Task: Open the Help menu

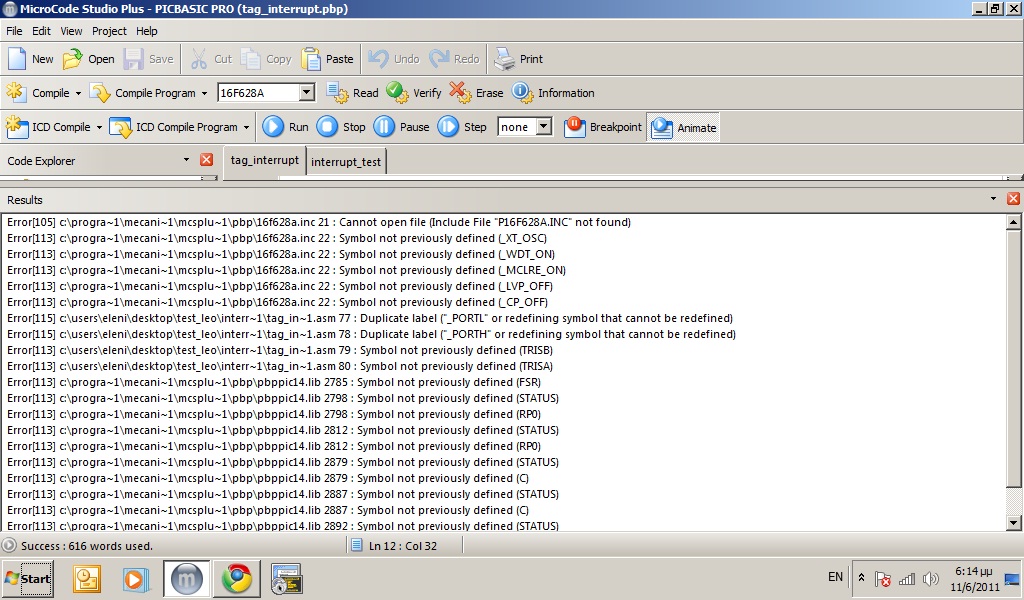Action: [x=146, y=31]
